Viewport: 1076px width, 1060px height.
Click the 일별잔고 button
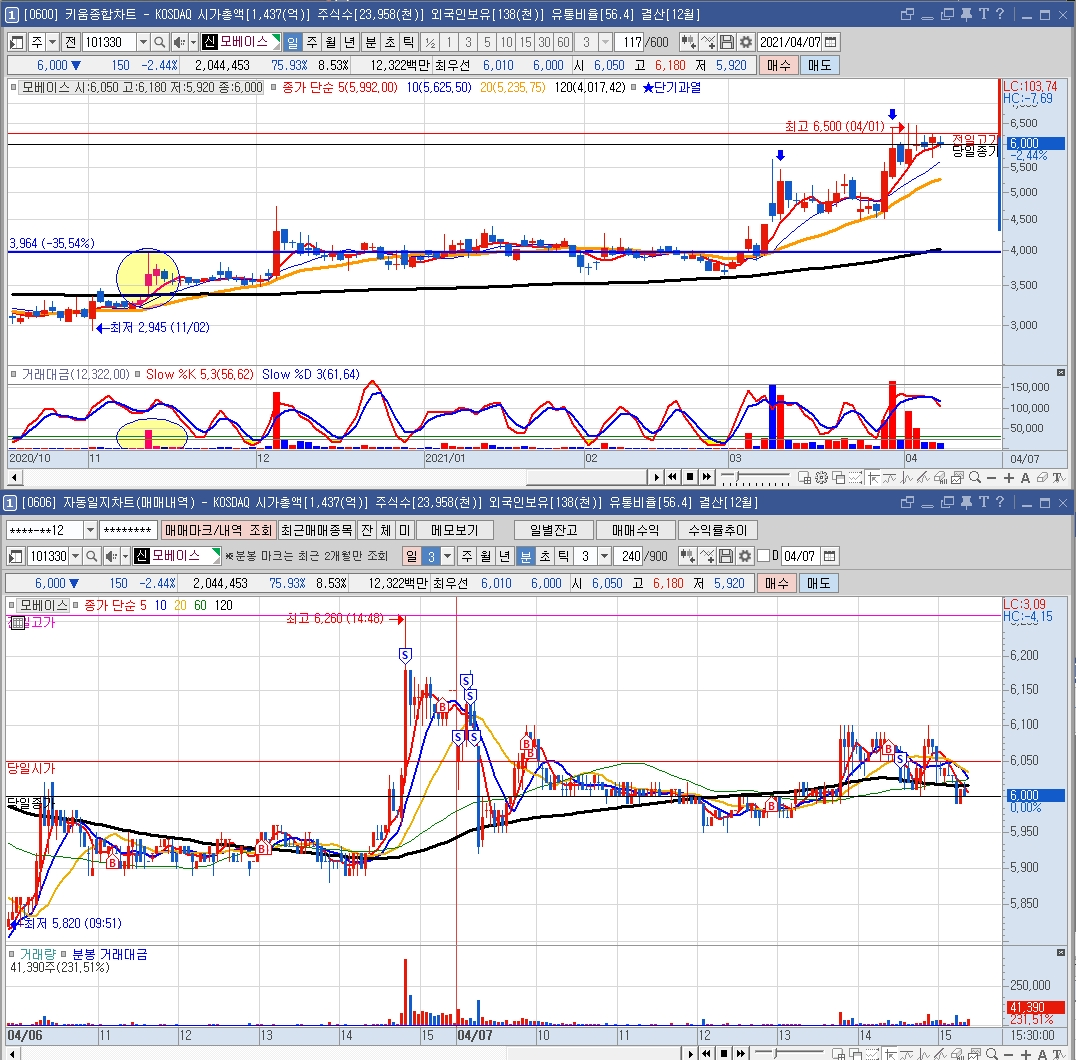coord(553,530)
